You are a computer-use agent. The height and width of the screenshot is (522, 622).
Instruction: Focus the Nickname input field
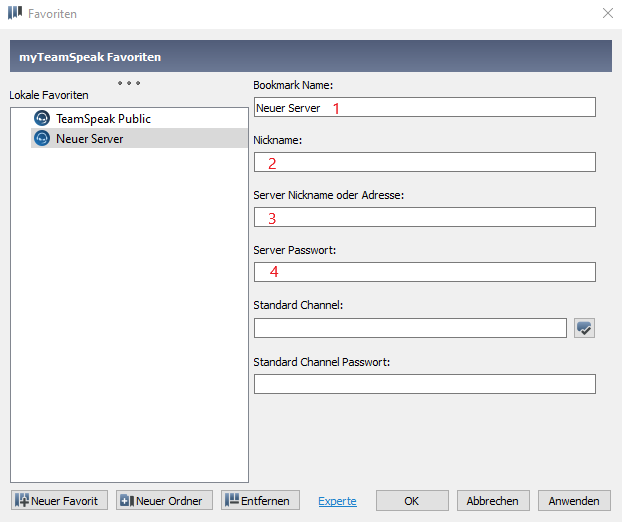coord(425,162)
